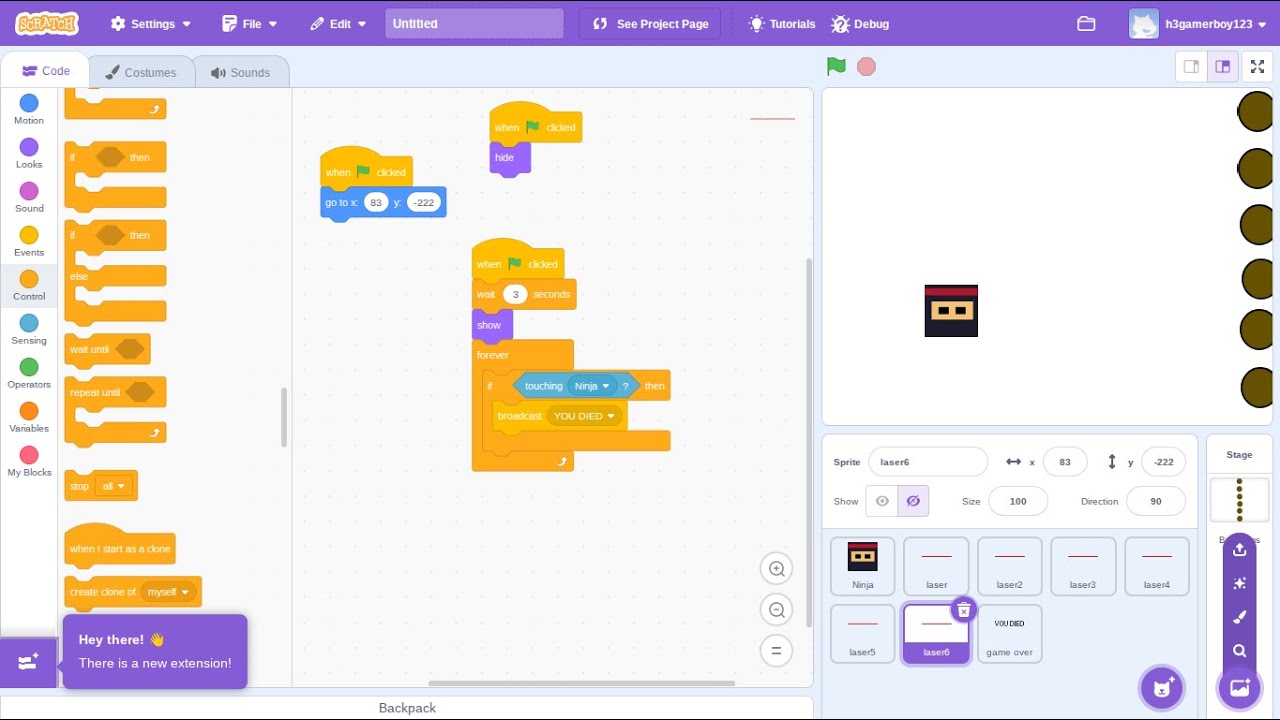Click the sprite name field laser6
The height and width of the screenshot is (720, 1280).
tap(928, 462)
